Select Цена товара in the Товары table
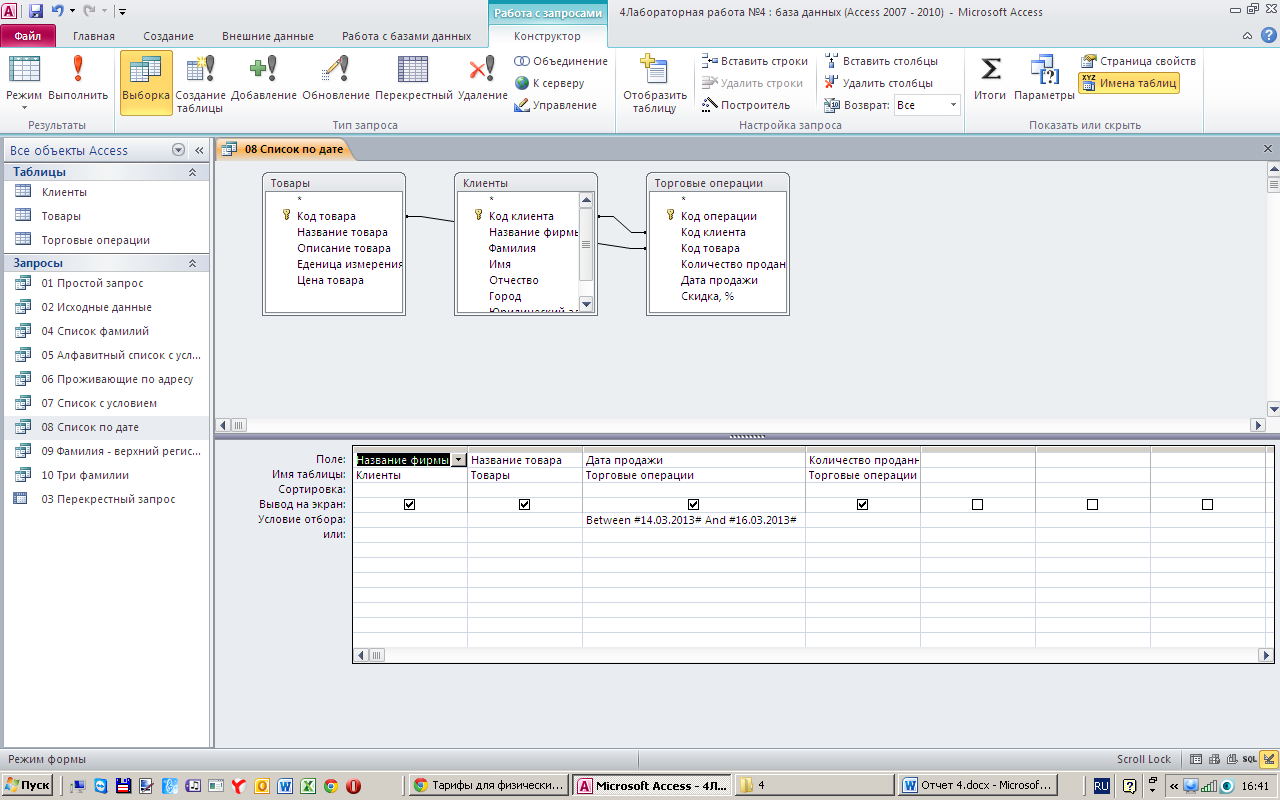 coord(330,280)
